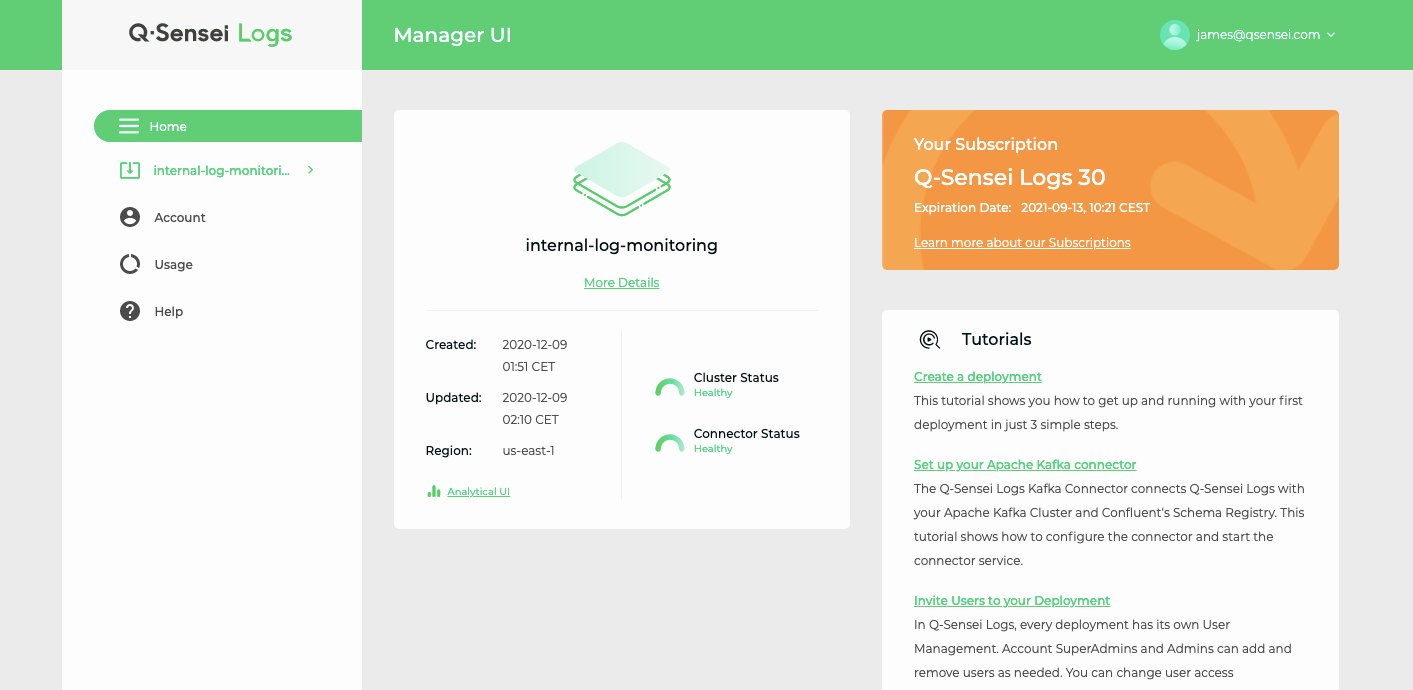Open Usage in the sidebar
1413x690 pixels.
pyautogui.click(x=173, y=264)
